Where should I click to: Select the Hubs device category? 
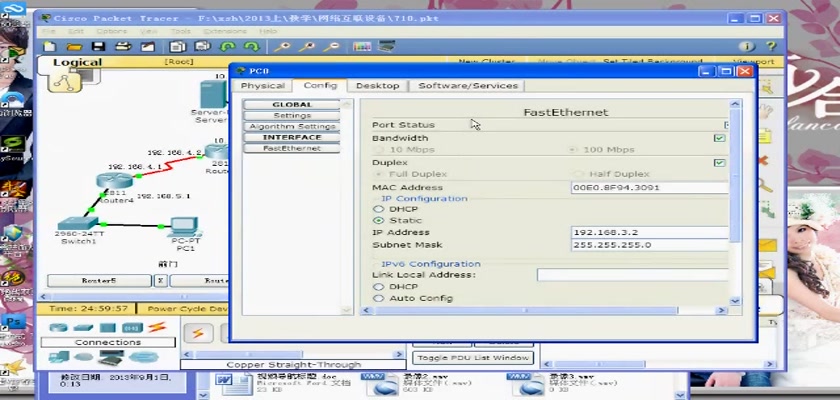click(108, 327)
